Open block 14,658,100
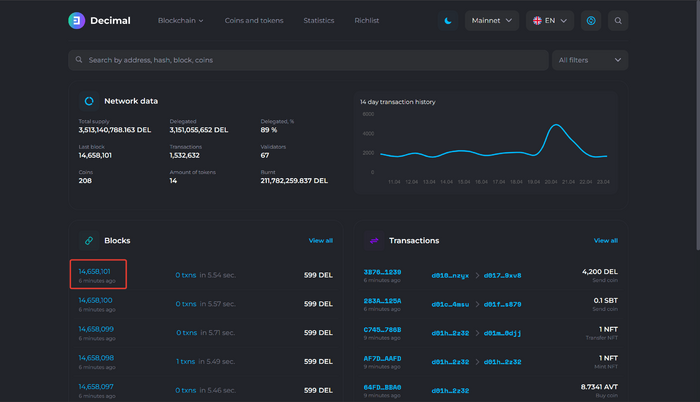The height and width of the screenshot is (402, 700). click(x=96, y=300)
